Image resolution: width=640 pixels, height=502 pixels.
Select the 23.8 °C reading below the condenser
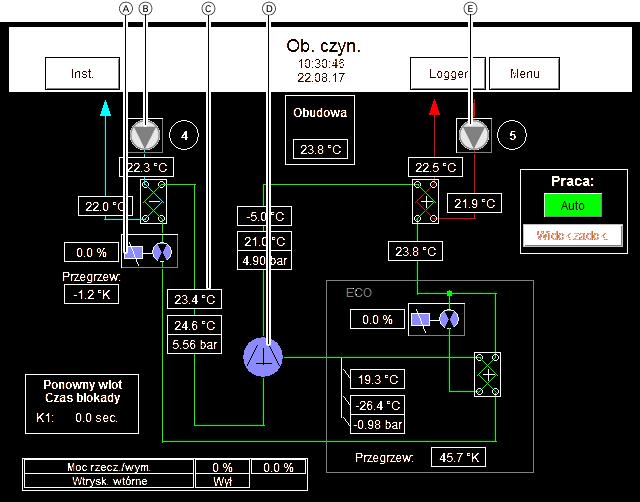point(416,251)
